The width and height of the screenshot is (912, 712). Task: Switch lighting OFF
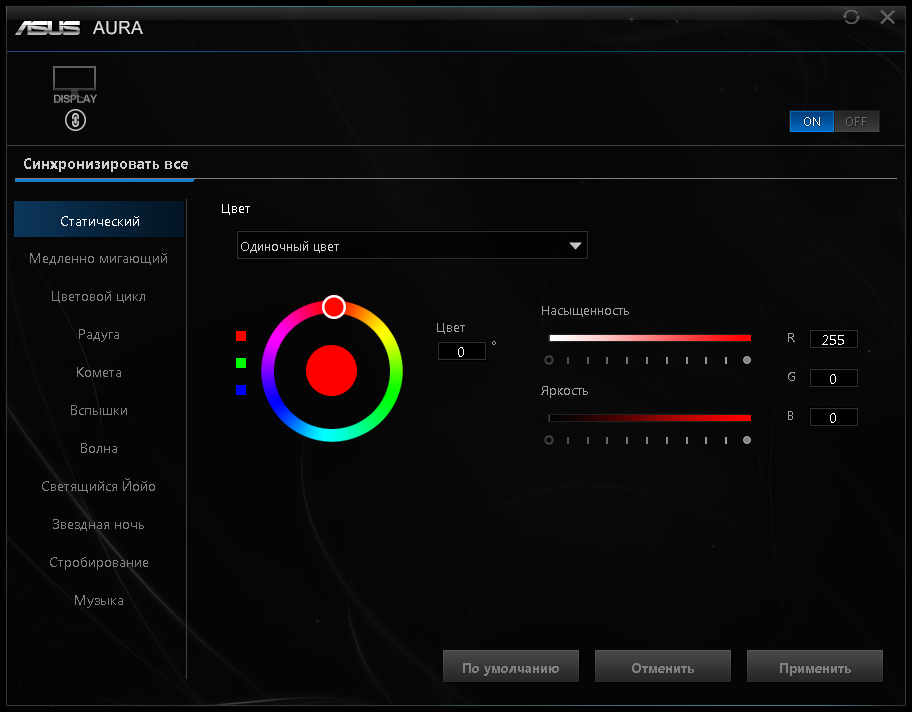(x=856, y=122)
